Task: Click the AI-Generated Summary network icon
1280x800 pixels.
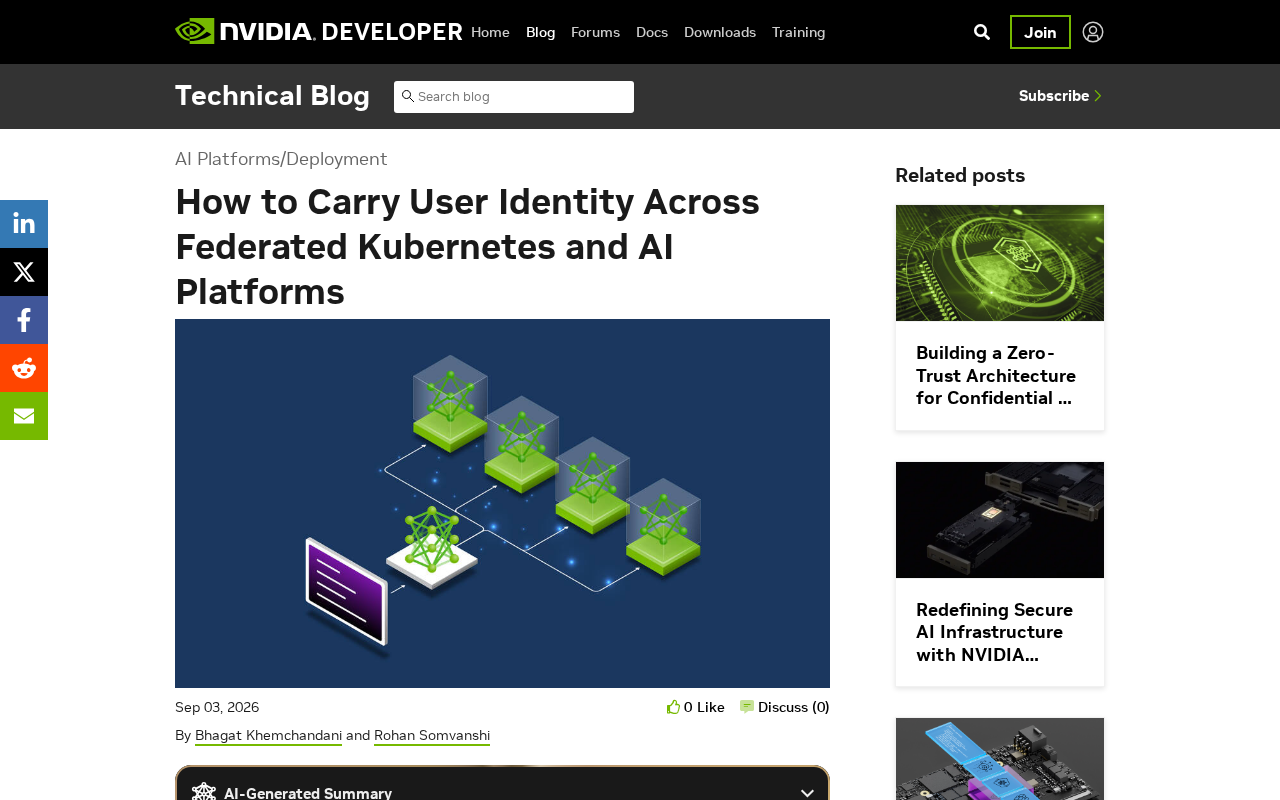Action: click(204, 793)
